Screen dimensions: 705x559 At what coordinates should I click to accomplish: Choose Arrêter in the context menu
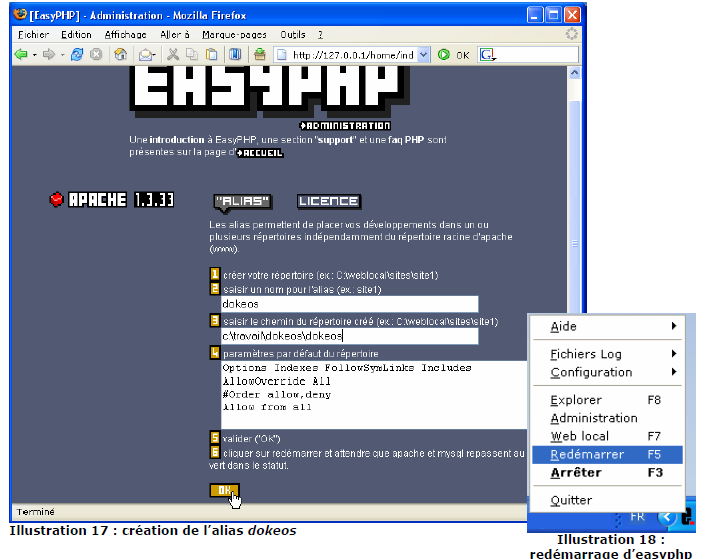607,473
